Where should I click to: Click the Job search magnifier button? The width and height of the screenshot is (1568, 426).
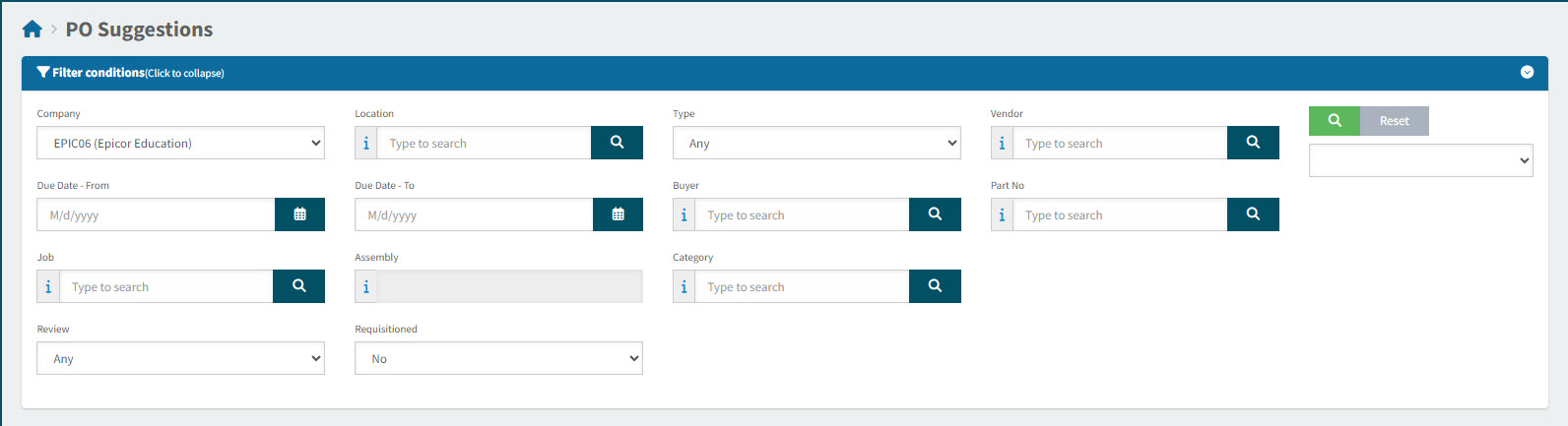click(298, 286)
